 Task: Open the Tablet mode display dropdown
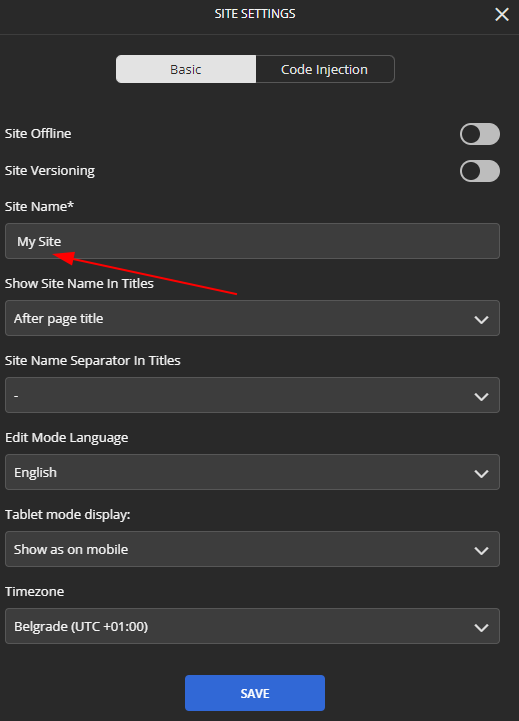[252, 549]
